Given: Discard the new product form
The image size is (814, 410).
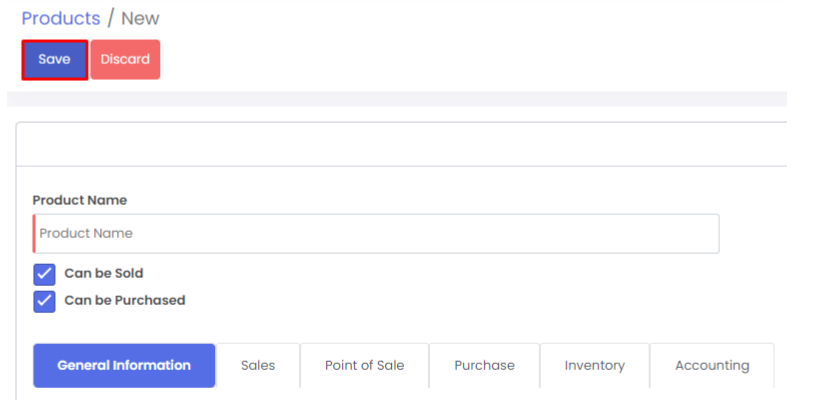Looking at the screenshot, I should (x=125, y=60).
